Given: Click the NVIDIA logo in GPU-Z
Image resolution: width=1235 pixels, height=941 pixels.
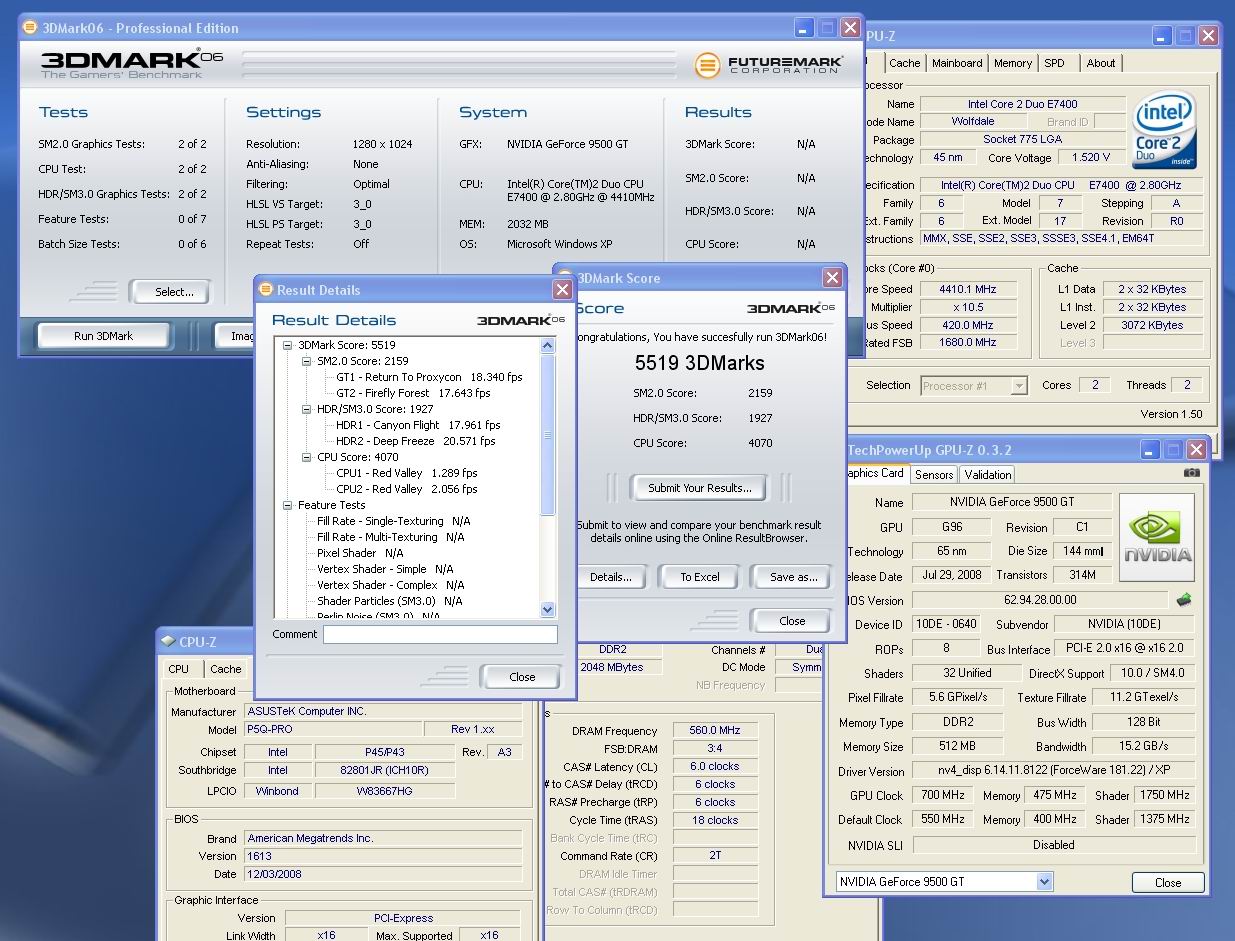Looking at the screenshot, I should click(x=1157, y=537).
